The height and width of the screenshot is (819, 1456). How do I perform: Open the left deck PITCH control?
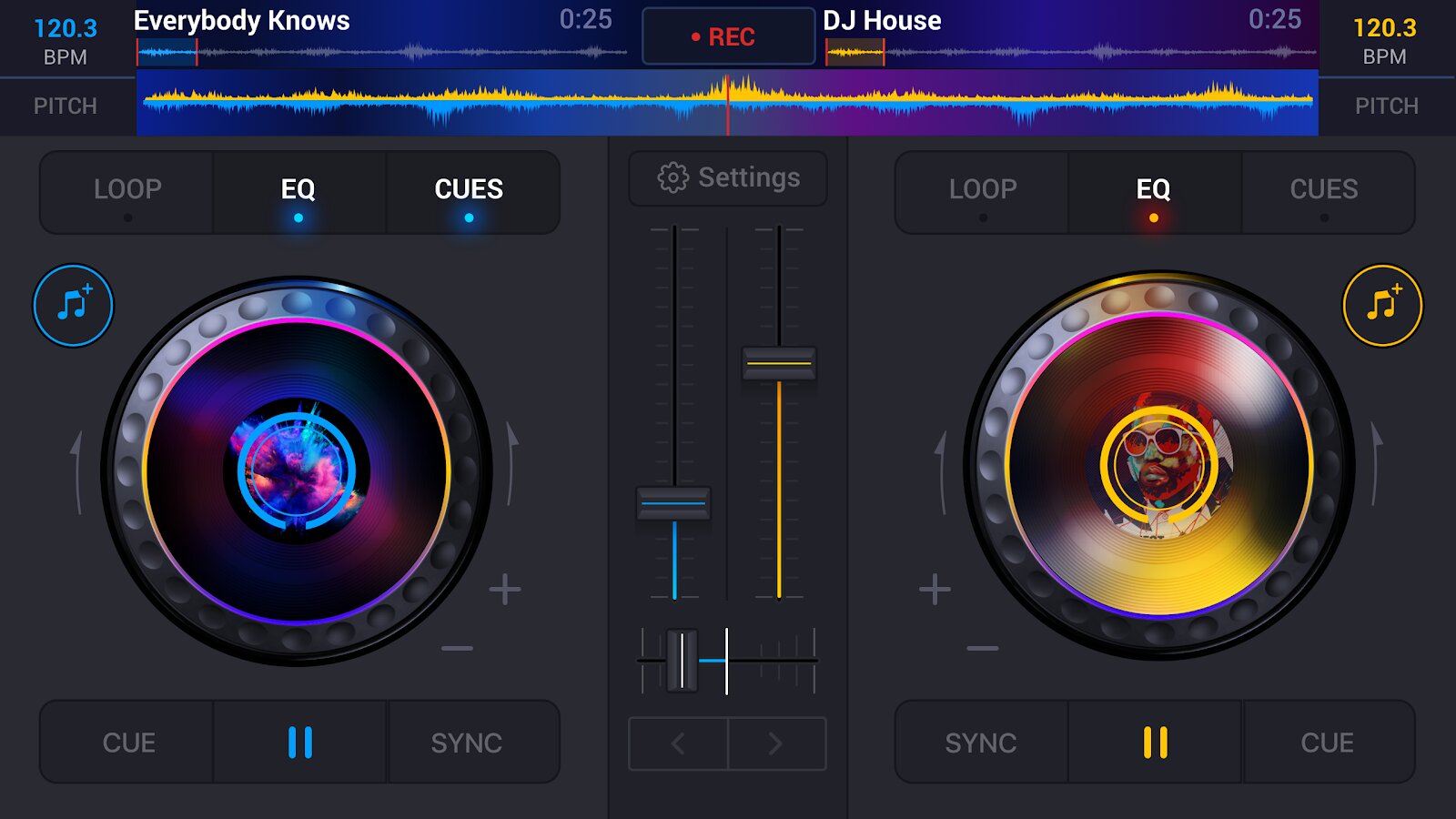coord(66,106)
